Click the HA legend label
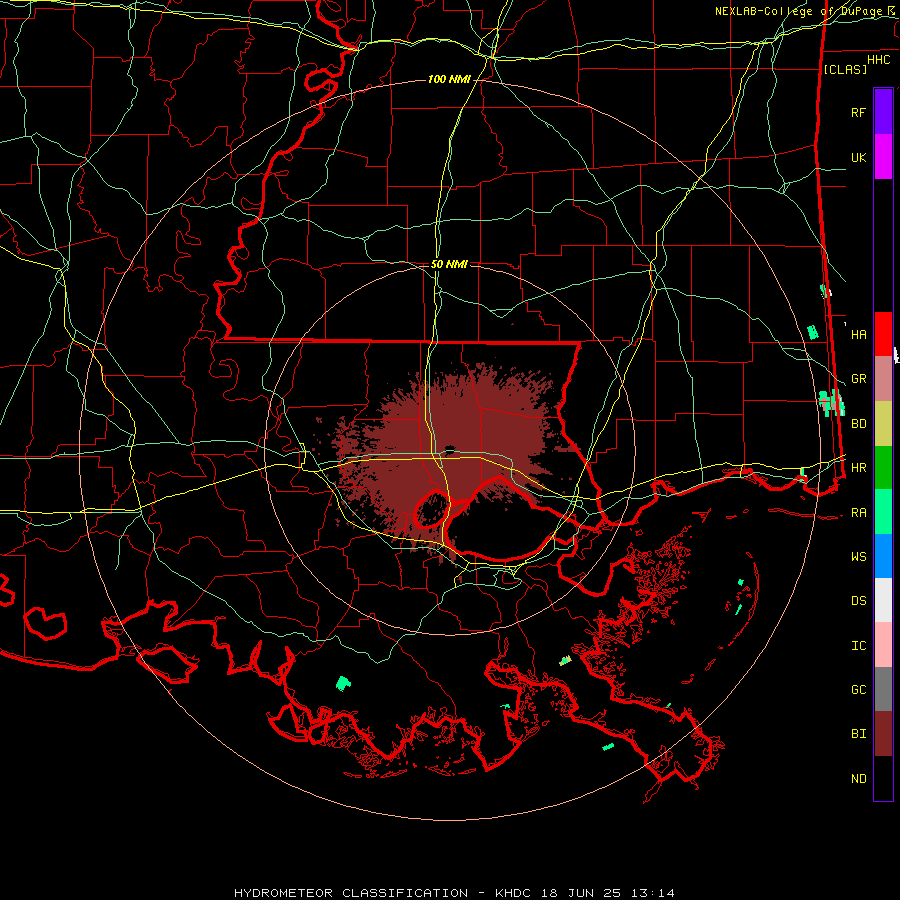Screen dimensions: 900x900 pyautogui.click(x=858, y=334)
